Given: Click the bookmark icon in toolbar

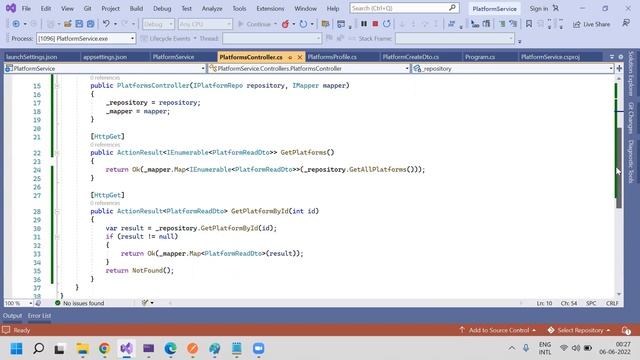Looking at the screenshot, I should [x=529, y=24].
